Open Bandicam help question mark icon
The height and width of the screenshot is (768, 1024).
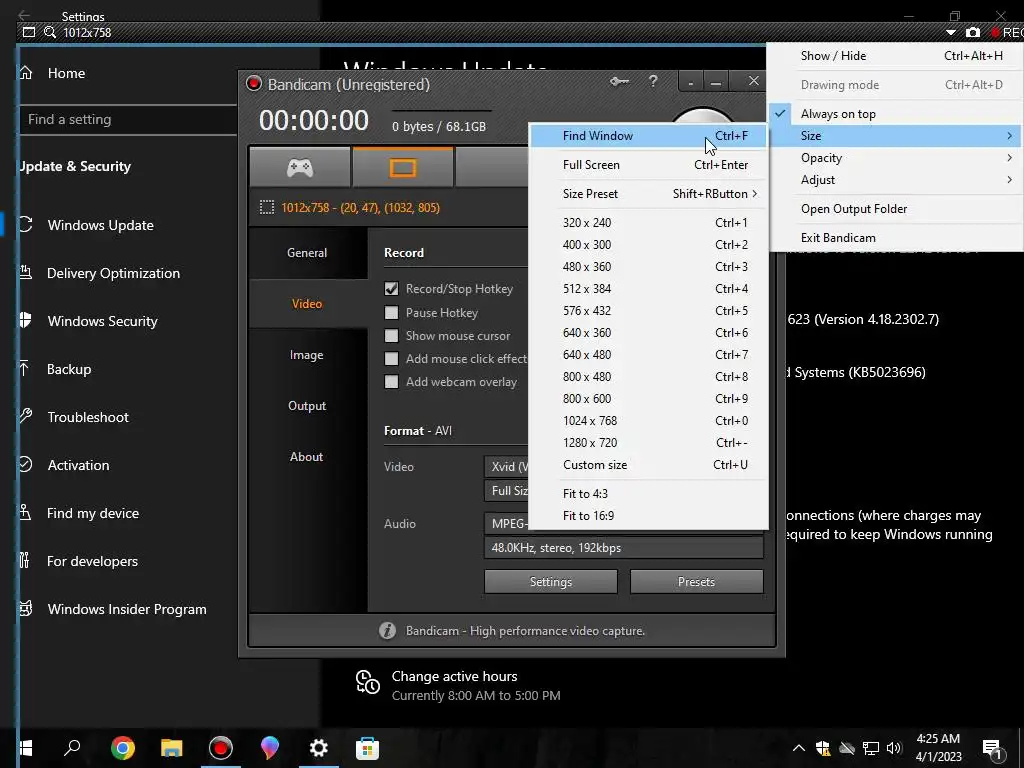coord(653,81)
